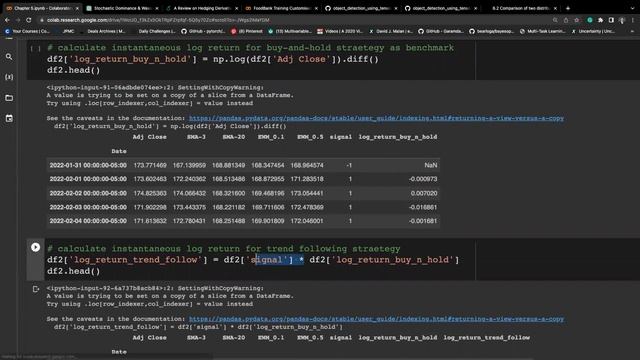Click the signal column header in first table
Image resolution: width=640 pixels, height=360 pixels.
coord(341,137)
